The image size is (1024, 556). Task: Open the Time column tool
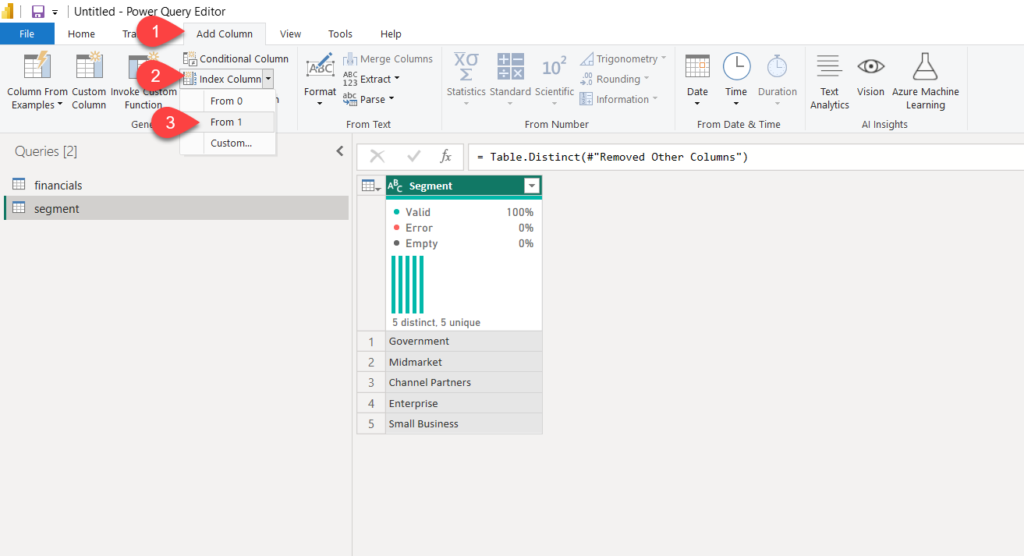click(x=736, y=80)
